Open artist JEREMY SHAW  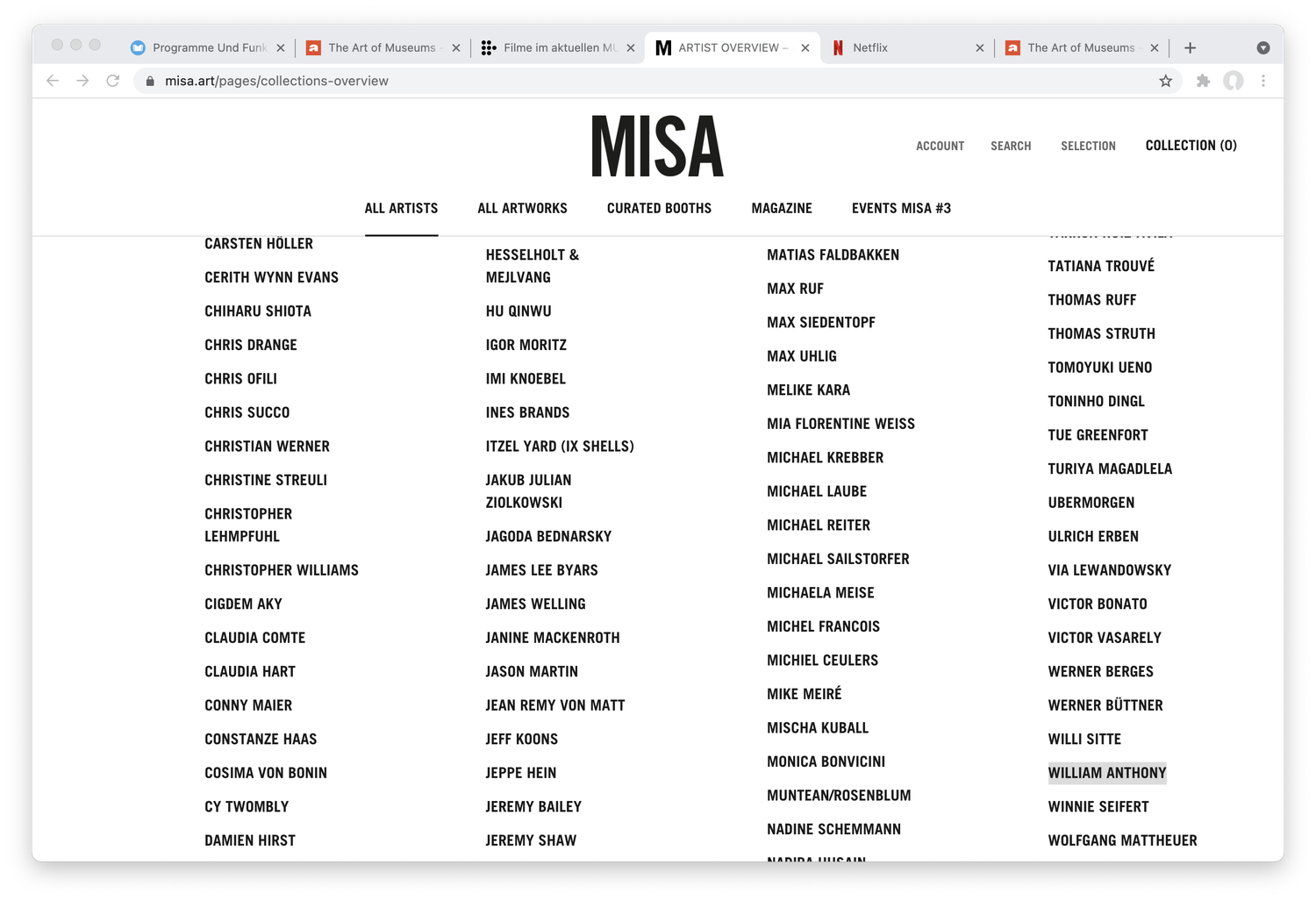pos(531,840)
